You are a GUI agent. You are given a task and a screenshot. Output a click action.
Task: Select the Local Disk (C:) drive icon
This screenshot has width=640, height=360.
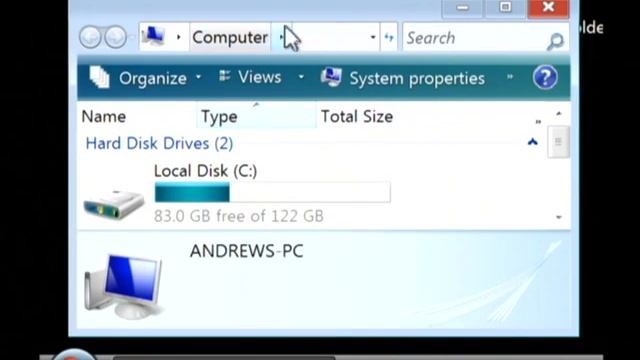[113, 204]
